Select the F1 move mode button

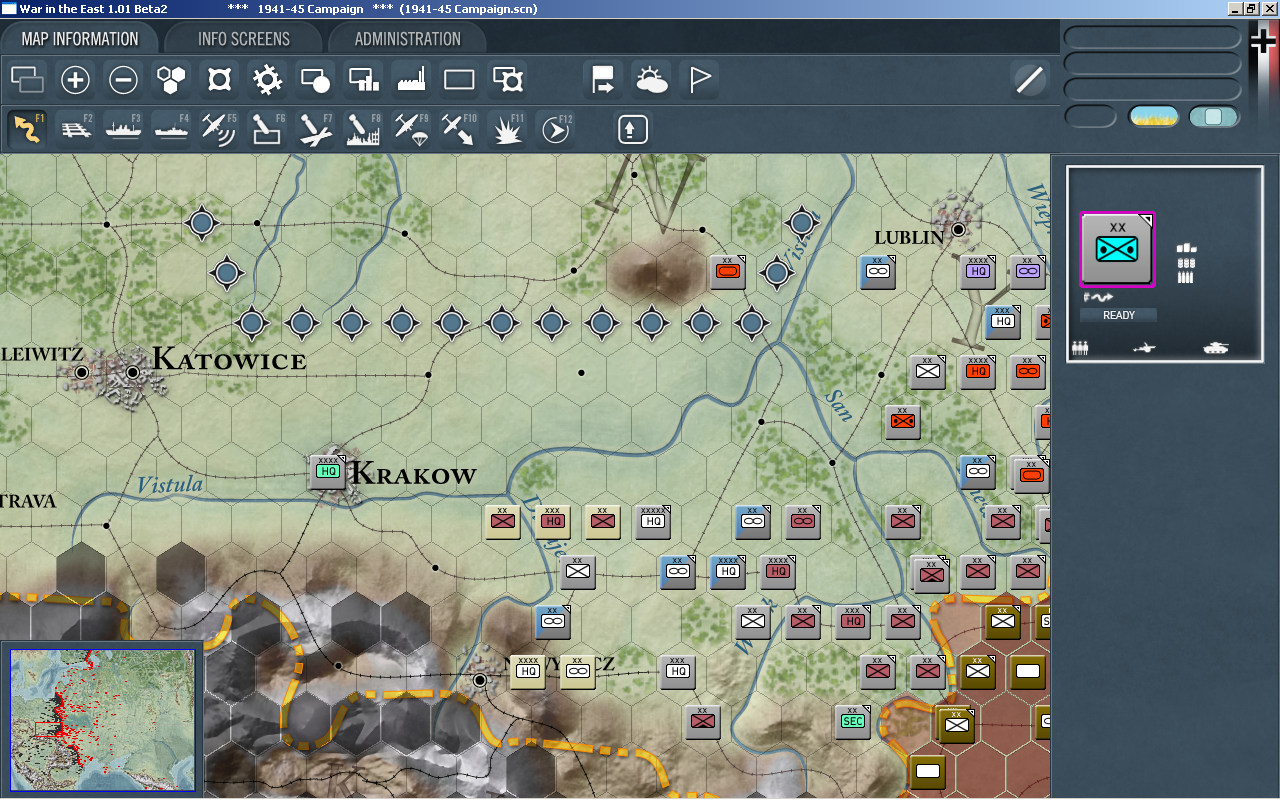pyautogui.click(x=28, y=129)
